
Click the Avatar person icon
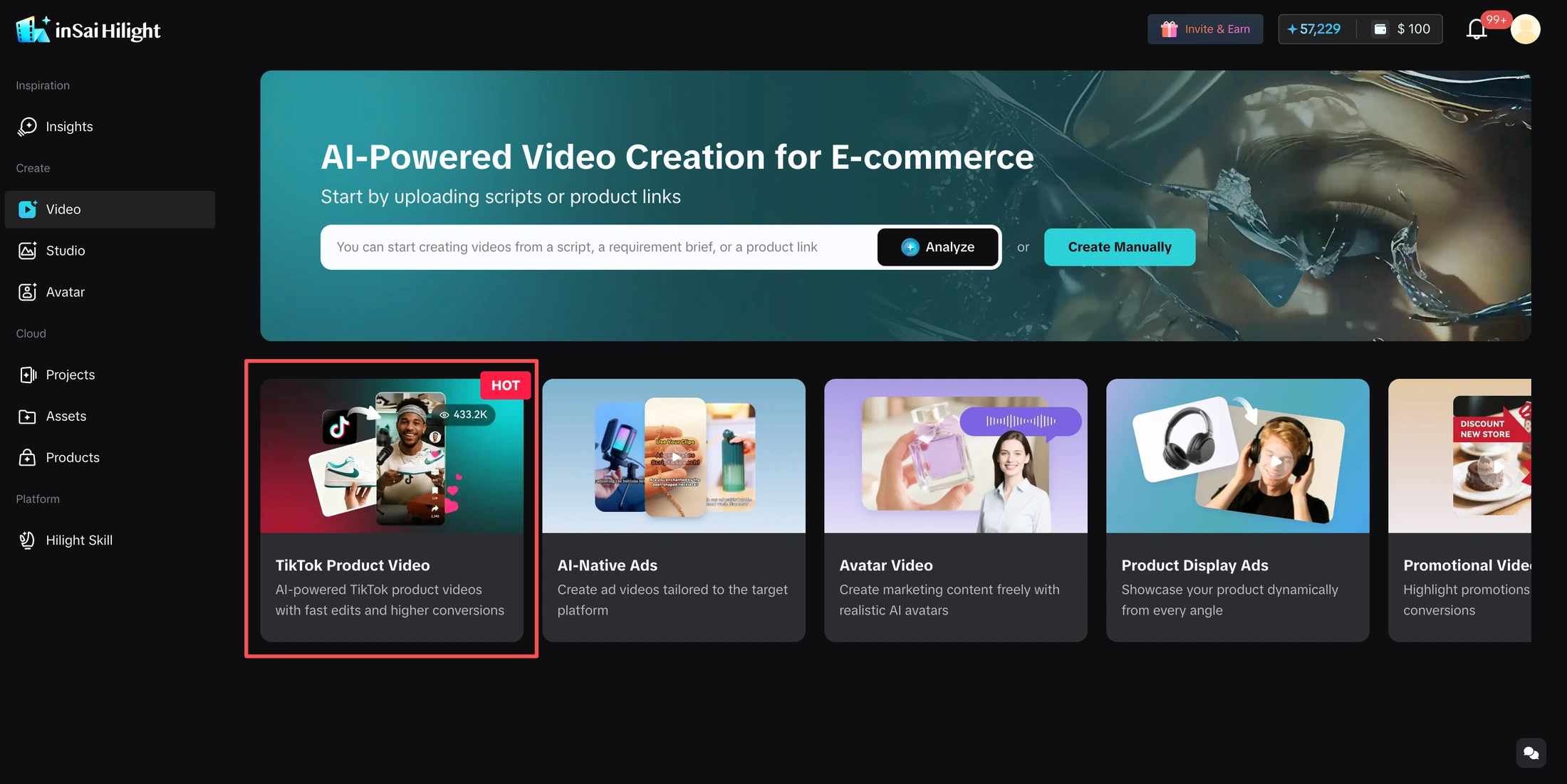point(27,292)
